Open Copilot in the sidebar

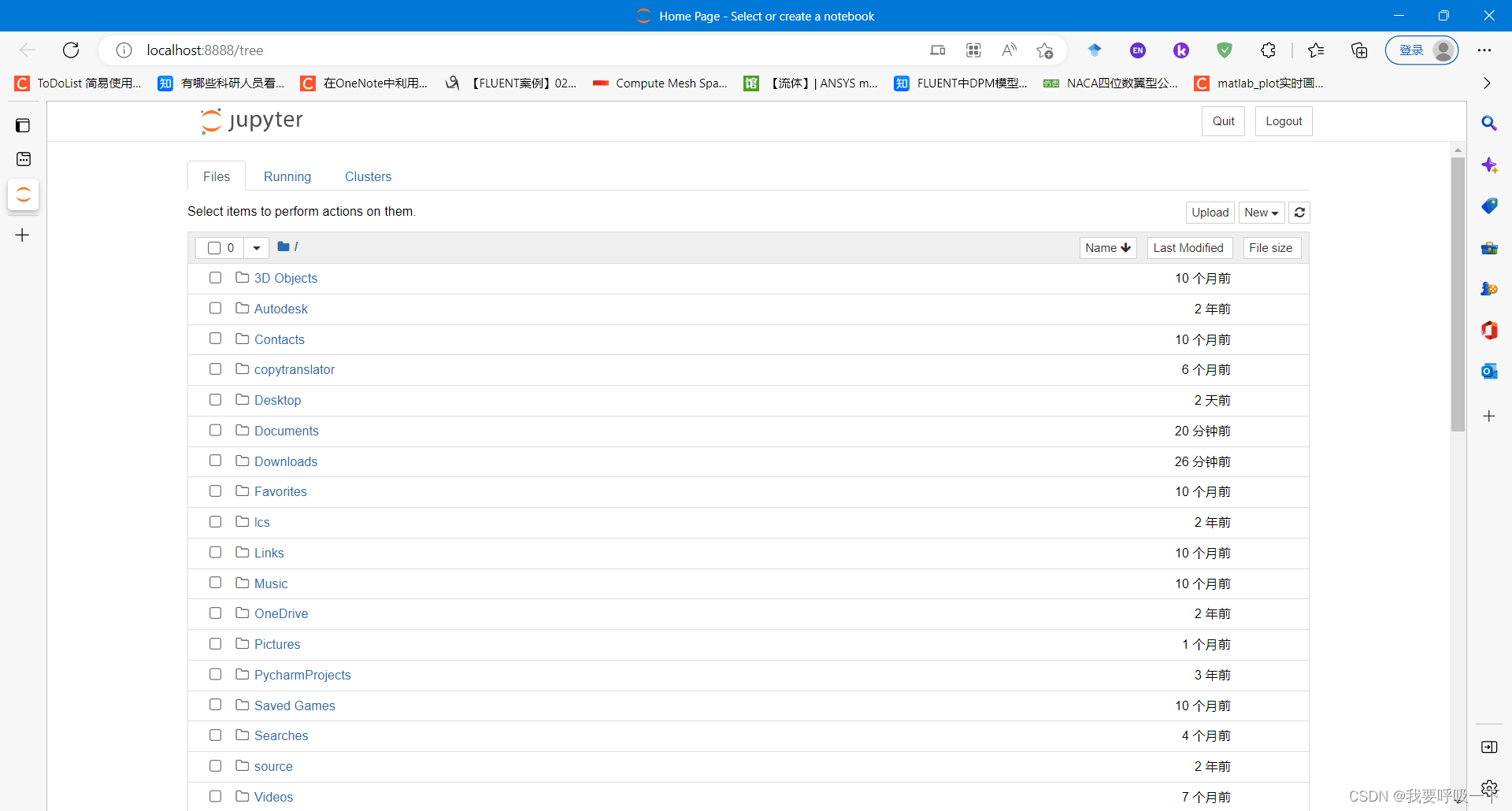click(1490, 165)
